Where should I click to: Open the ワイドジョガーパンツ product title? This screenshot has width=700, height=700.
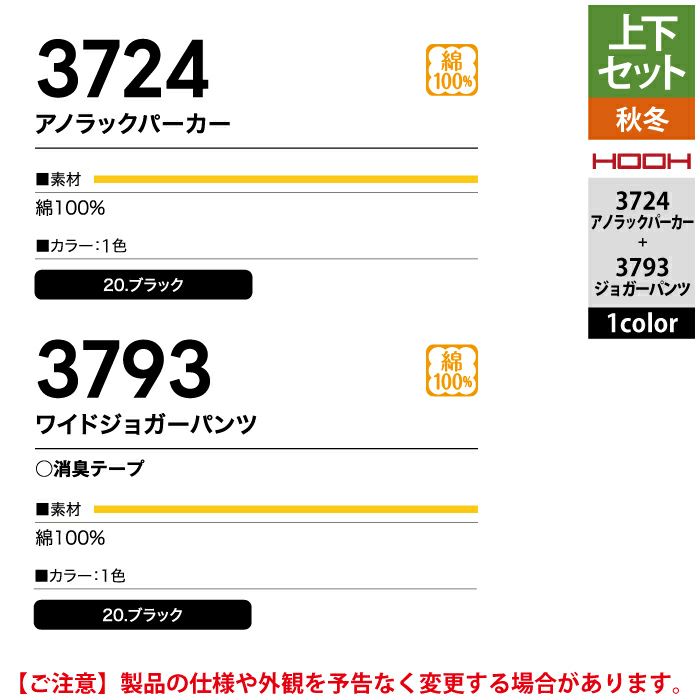point(146,424)
